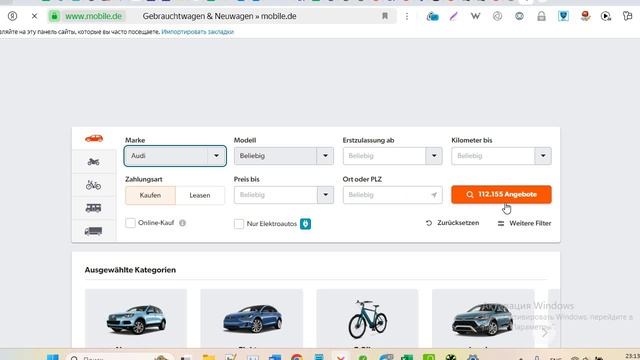The height and width of the screenshot is (360, 640).
Task: Click the Ausgewählte Kategorien heading
Action: click(x=130, y=270)
